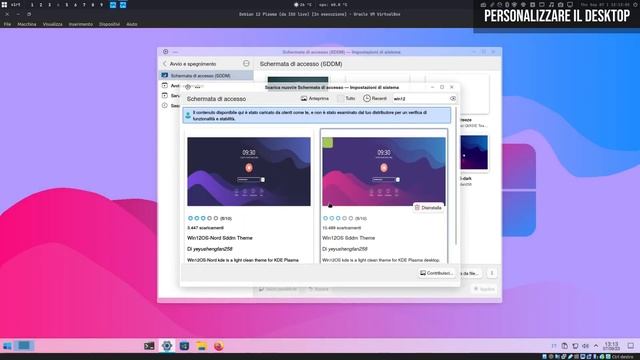The width and height of the screenshot is (640, 360).
Task: Open the VirtualBox Aiuto menu
Action: tap(132, 24)
